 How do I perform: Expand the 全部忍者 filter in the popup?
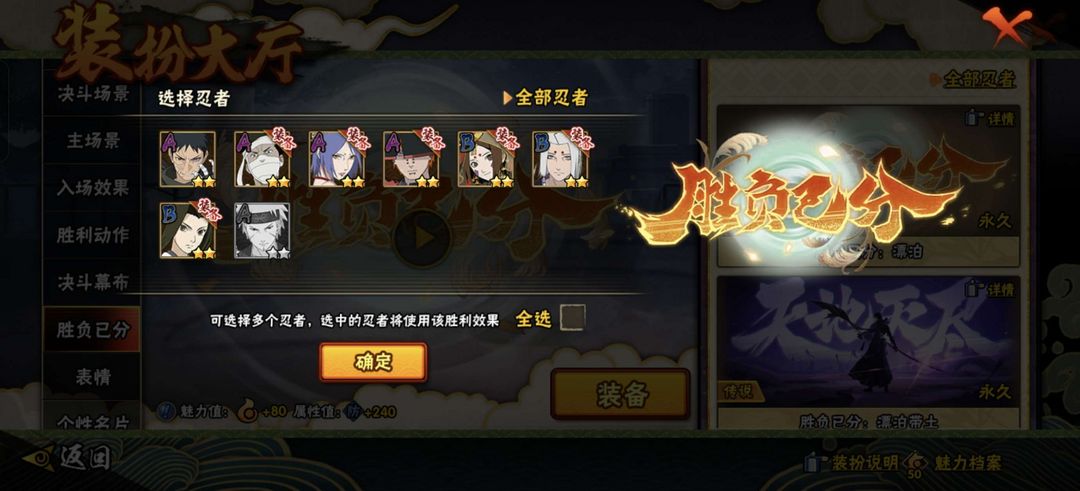546,98
